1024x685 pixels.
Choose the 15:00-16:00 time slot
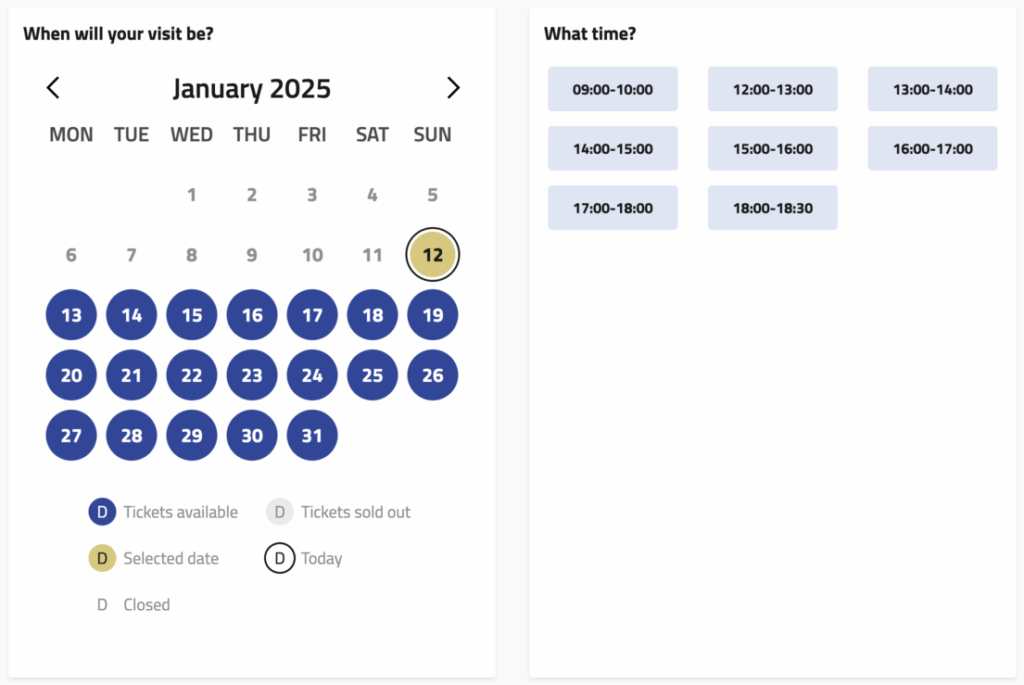[x=773, y=149]
